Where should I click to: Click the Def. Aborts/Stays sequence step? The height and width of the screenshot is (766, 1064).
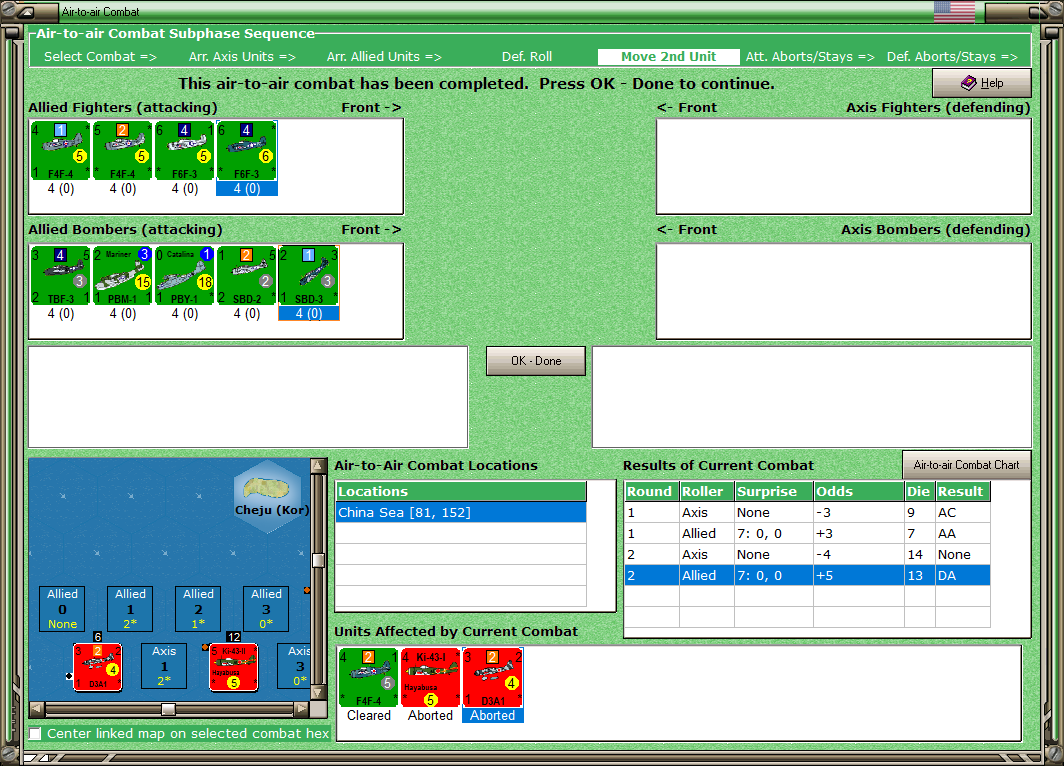952,57
